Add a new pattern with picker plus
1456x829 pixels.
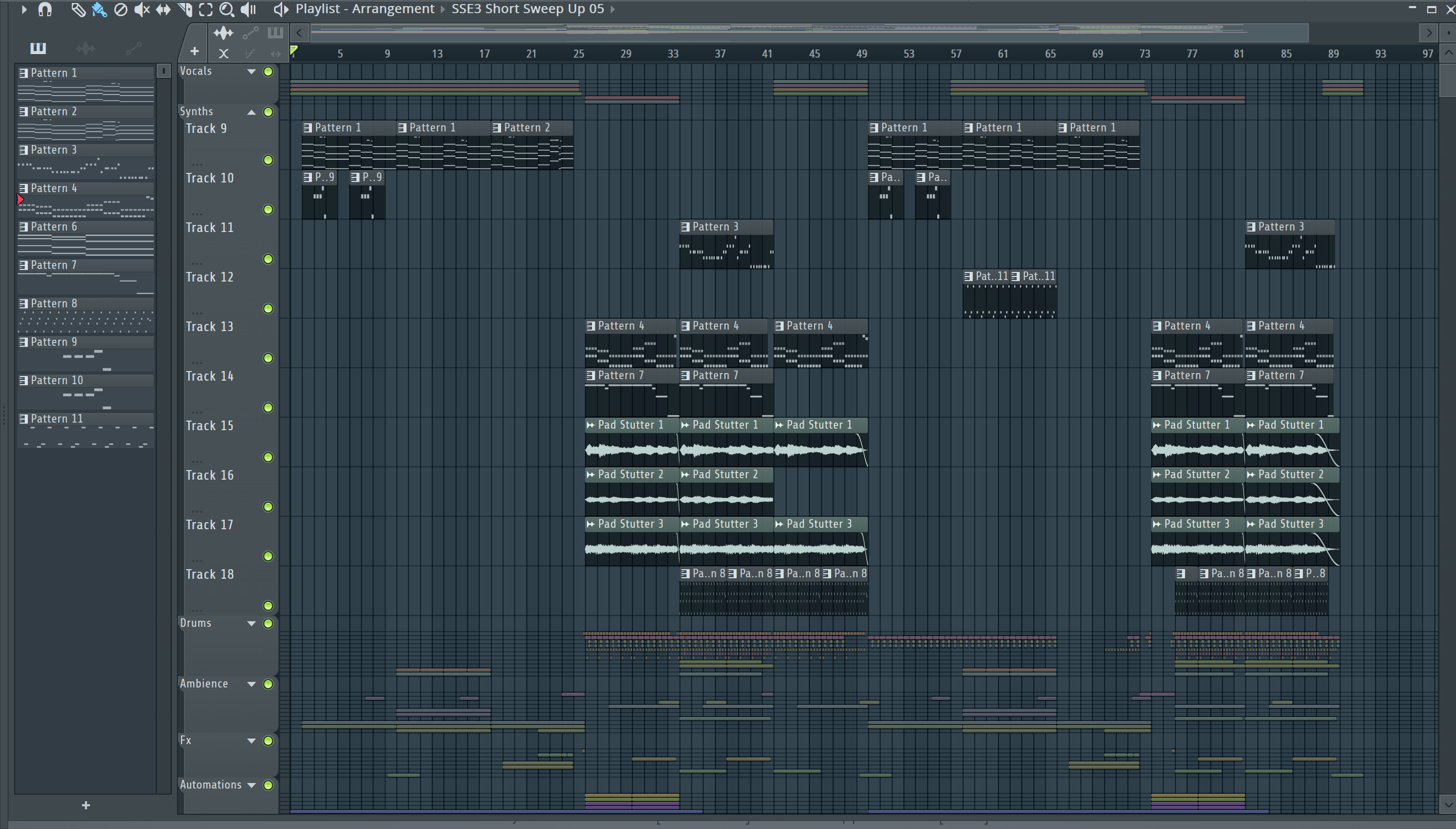(86, 805)
